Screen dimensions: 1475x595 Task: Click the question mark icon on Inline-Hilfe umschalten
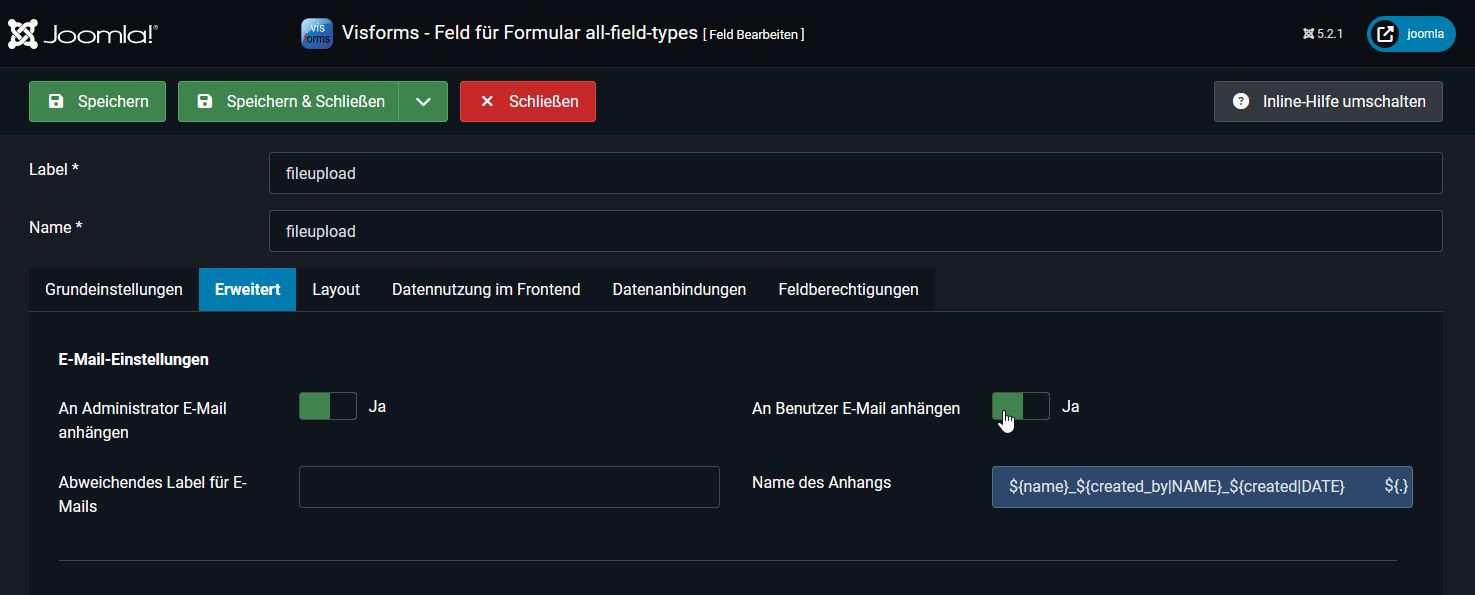pos(1241,101)
